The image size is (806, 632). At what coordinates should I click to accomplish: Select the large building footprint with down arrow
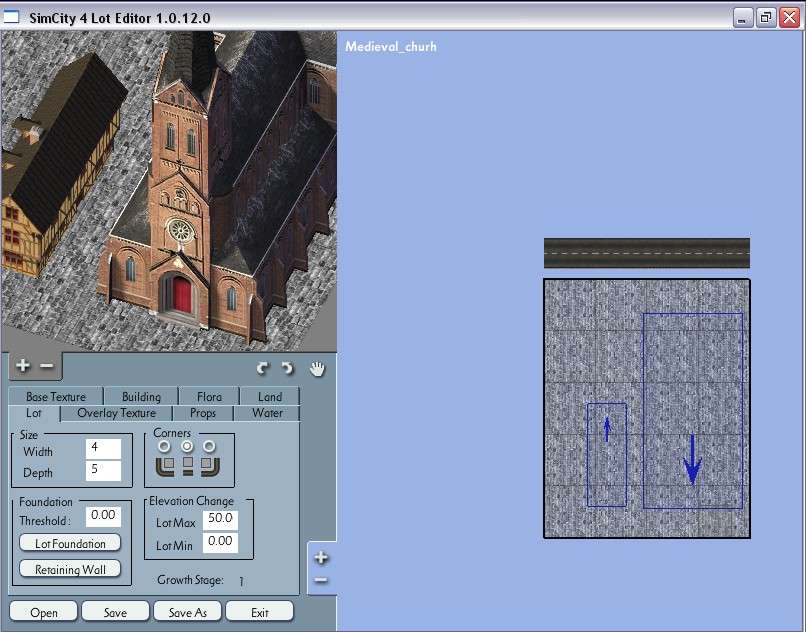693,410
